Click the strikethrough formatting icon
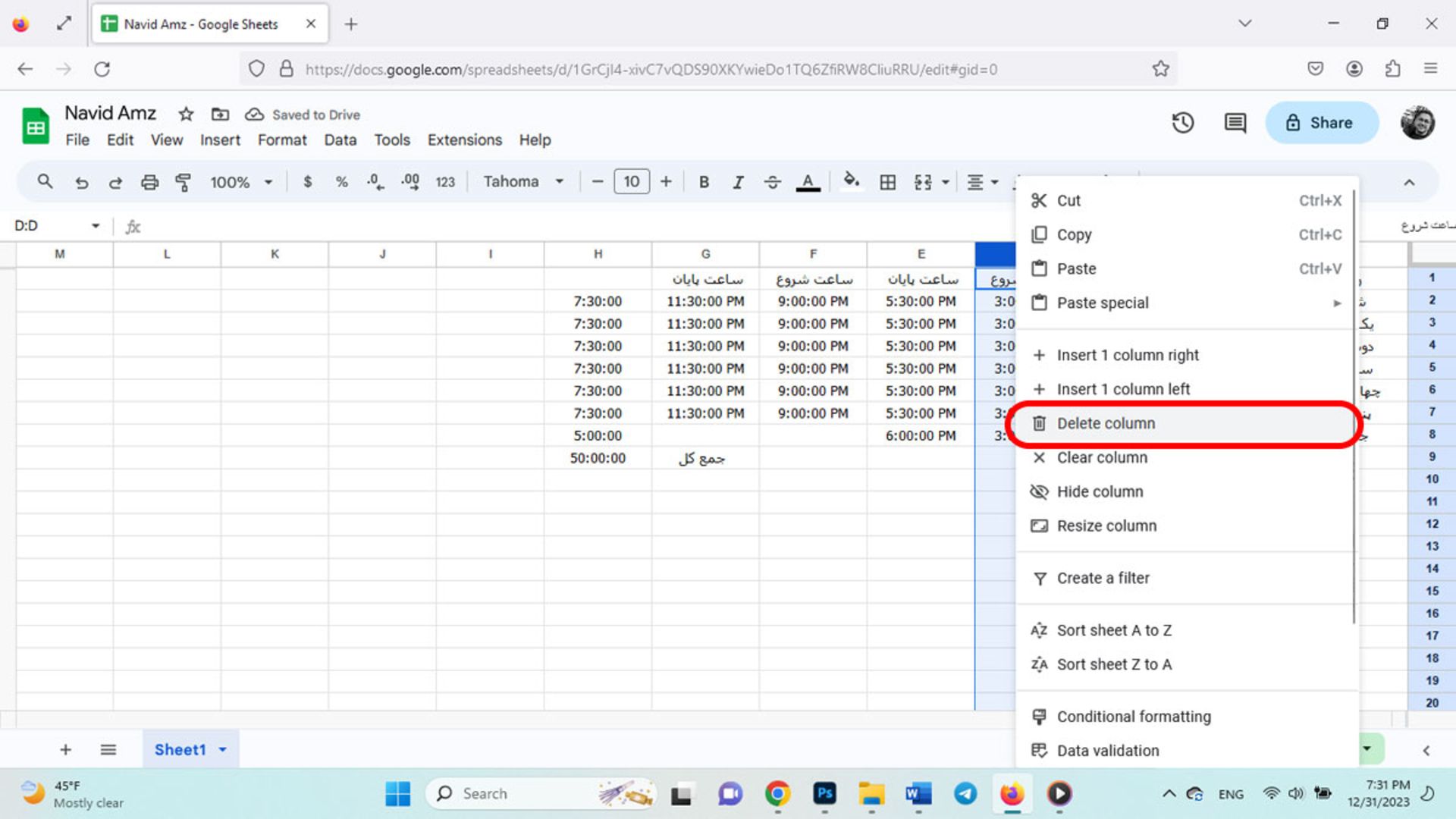1456x819 pixels. (772, 181)
